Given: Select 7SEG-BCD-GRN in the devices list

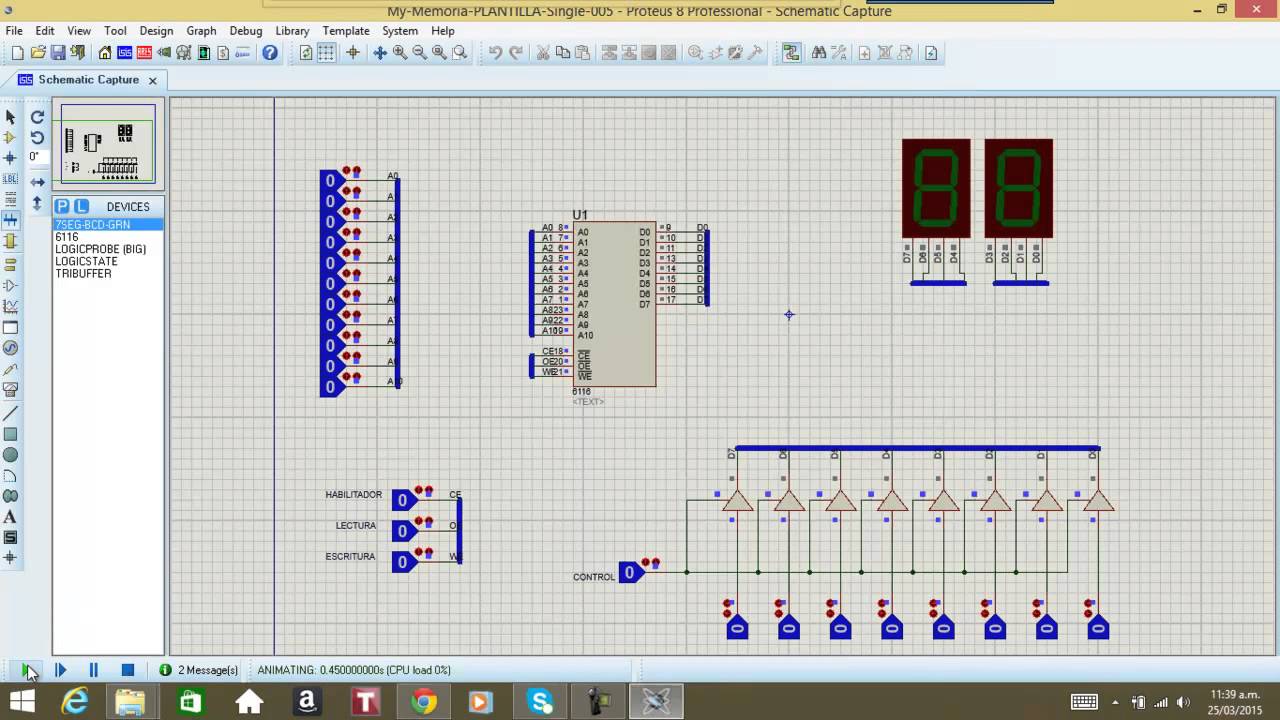Looking at the screenshot, I should [x=108, y=225].
